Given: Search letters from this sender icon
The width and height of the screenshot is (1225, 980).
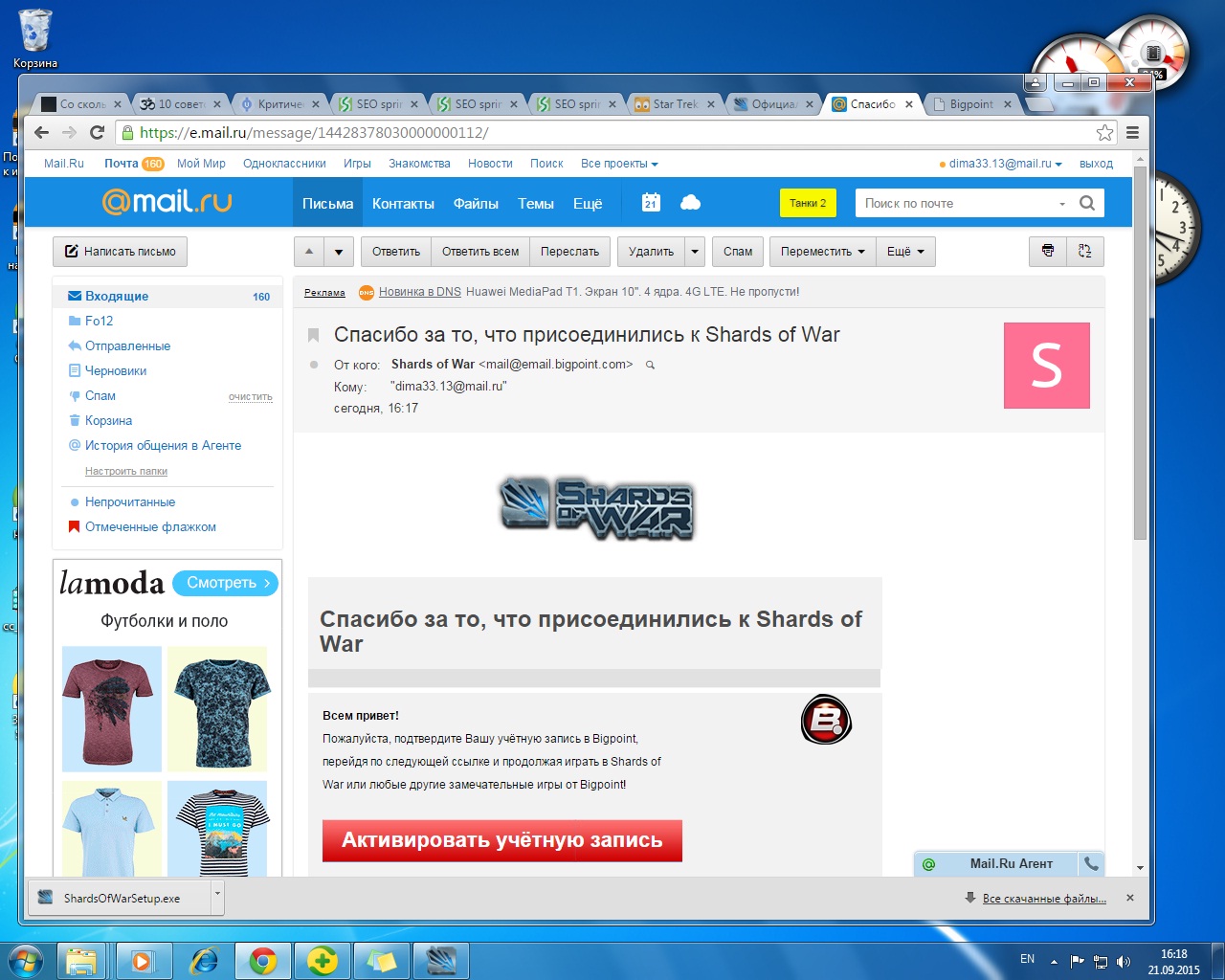Looking at the screenshot, I should click(650, 365).
